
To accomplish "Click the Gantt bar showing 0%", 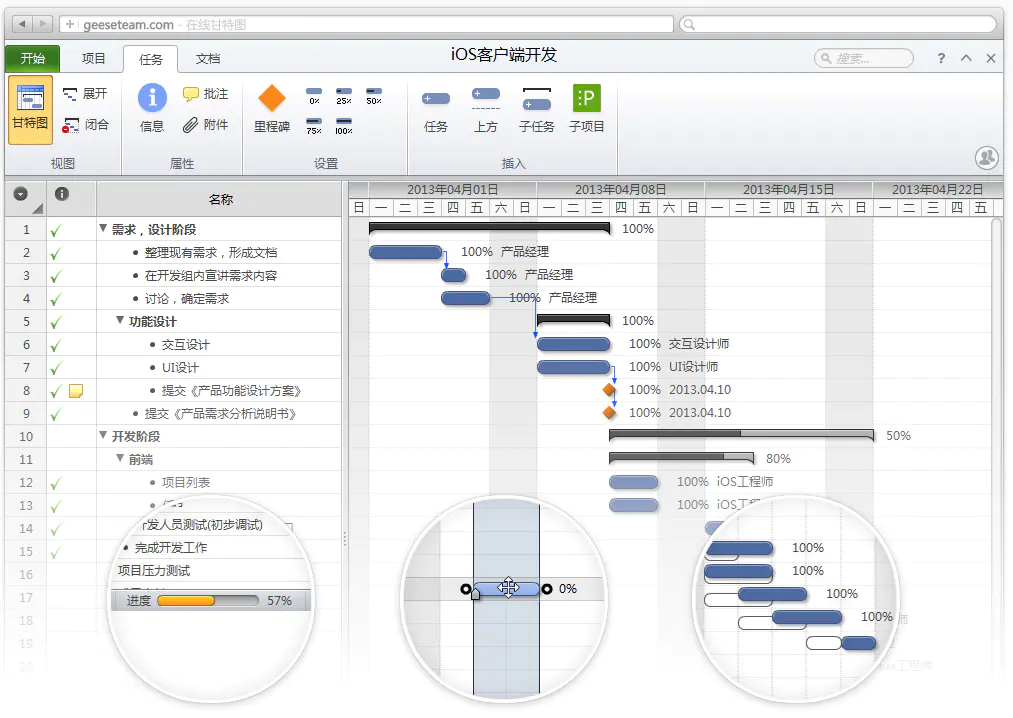I will tap(507, 589).
